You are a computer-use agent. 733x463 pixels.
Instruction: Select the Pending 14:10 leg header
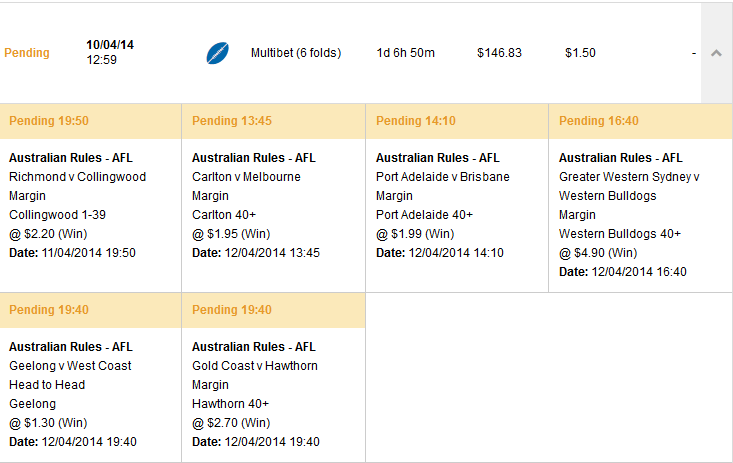(457, 121)
